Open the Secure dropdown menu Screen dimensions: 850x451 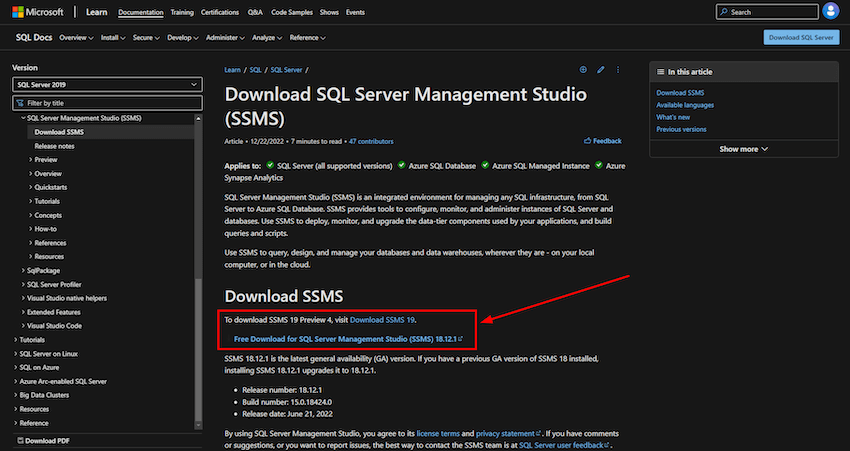(x=146, y=38)
